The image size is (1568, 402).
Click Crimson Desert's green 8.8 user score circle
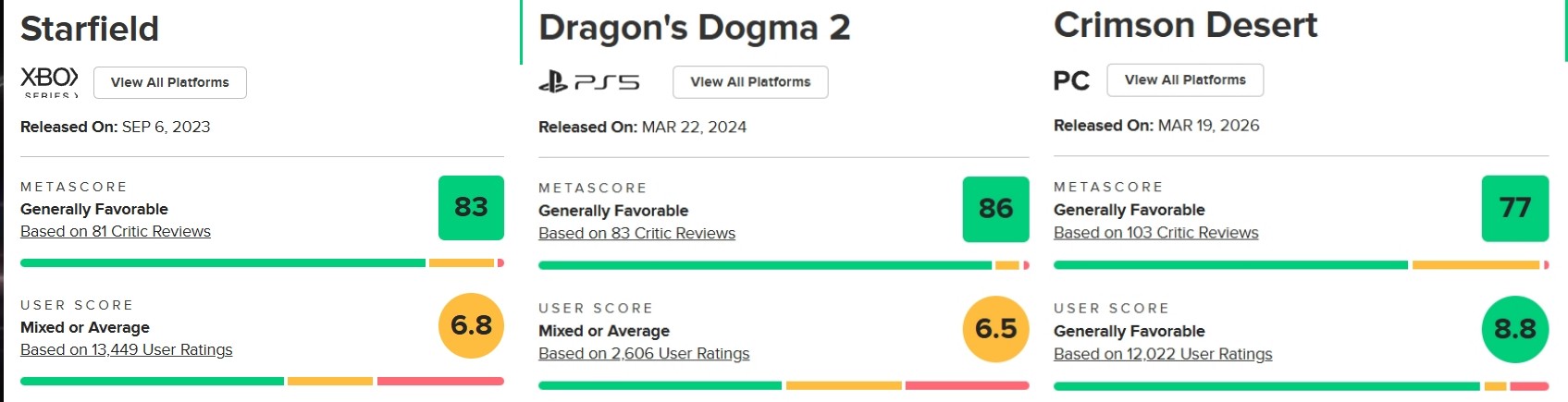pyautogui.click(x=1514, y=329)
